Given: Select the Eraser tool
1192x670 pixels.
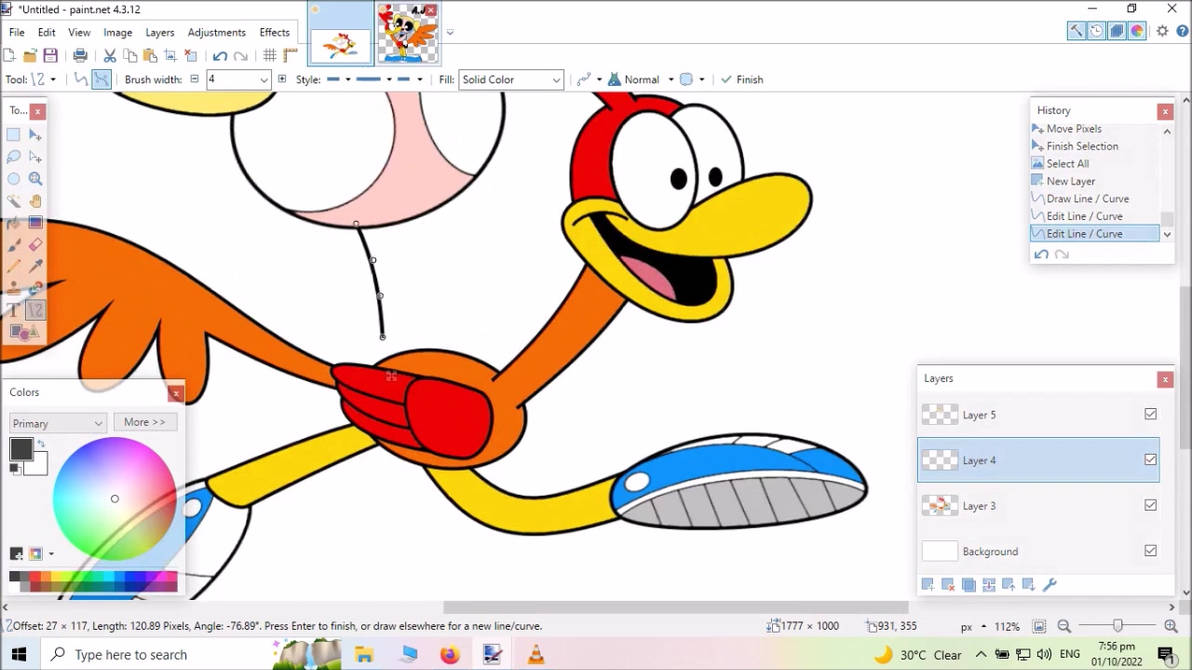Looking at the screenshot, I should (x=35, y=245).
